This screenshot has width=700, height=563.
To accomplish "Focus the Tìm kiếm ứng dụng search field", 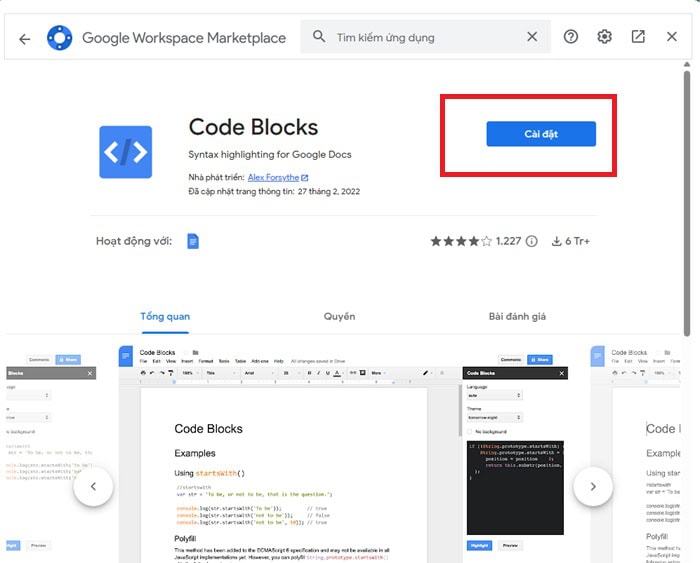I will 425,37.
